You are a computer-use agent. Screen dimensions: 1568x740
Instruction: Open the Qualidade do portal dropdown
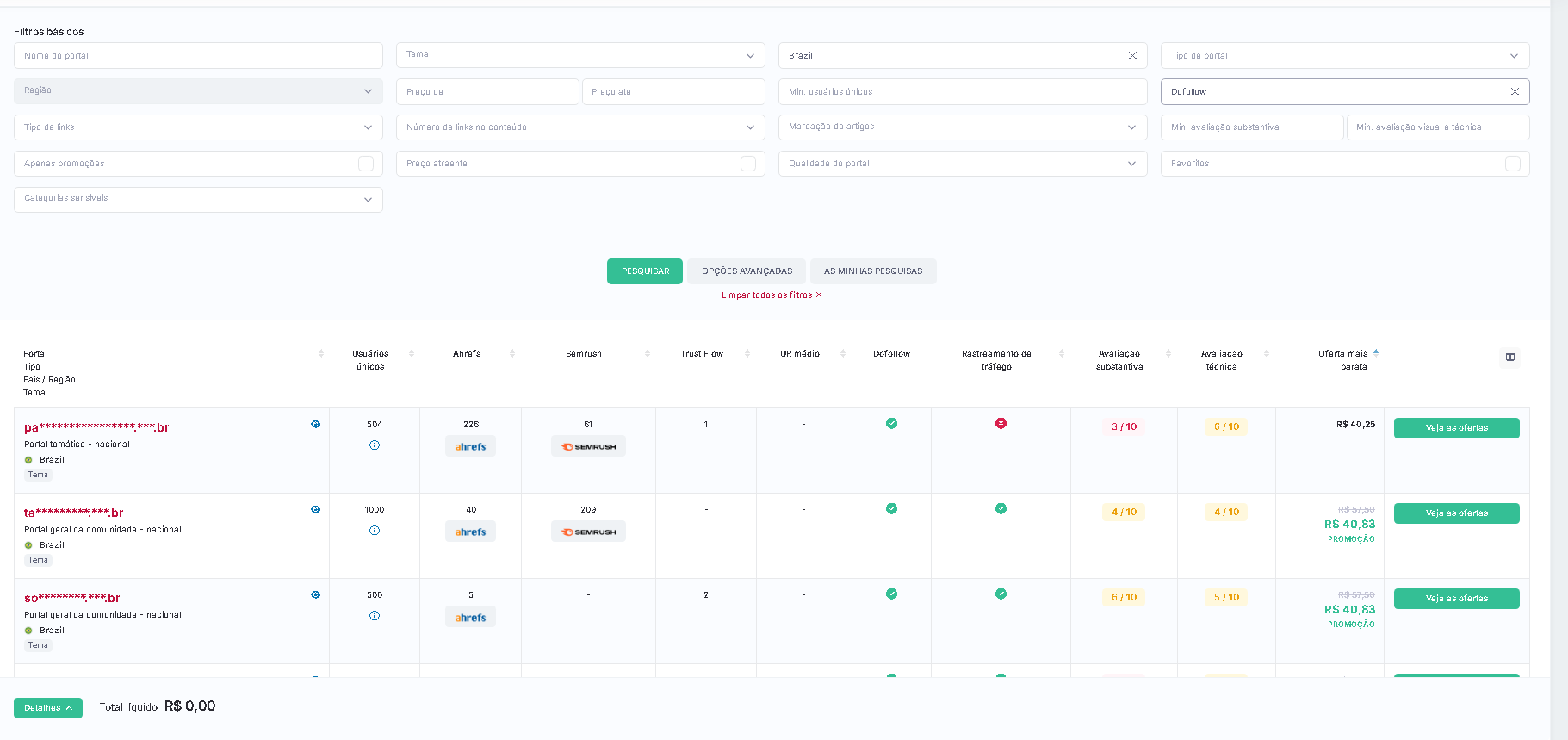click(963, 164)
